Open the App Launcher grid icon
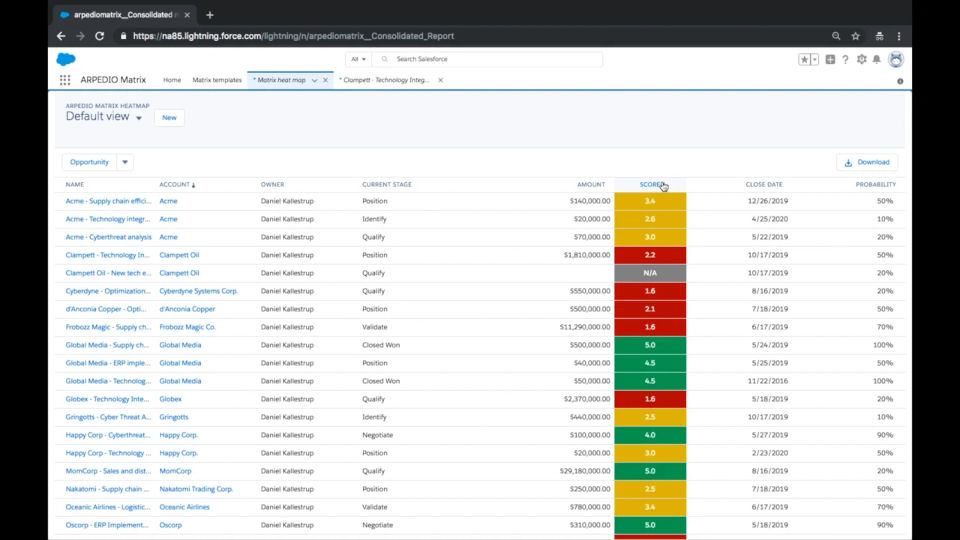 tap(65, 80)
